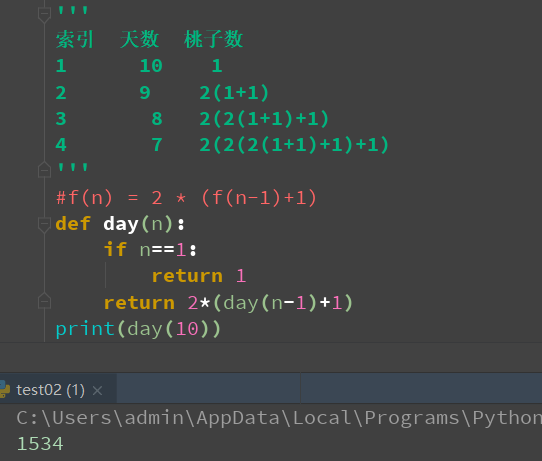
Task: Click the print keyword in last line
Action: pyautogui.click(x=85, y=329)
